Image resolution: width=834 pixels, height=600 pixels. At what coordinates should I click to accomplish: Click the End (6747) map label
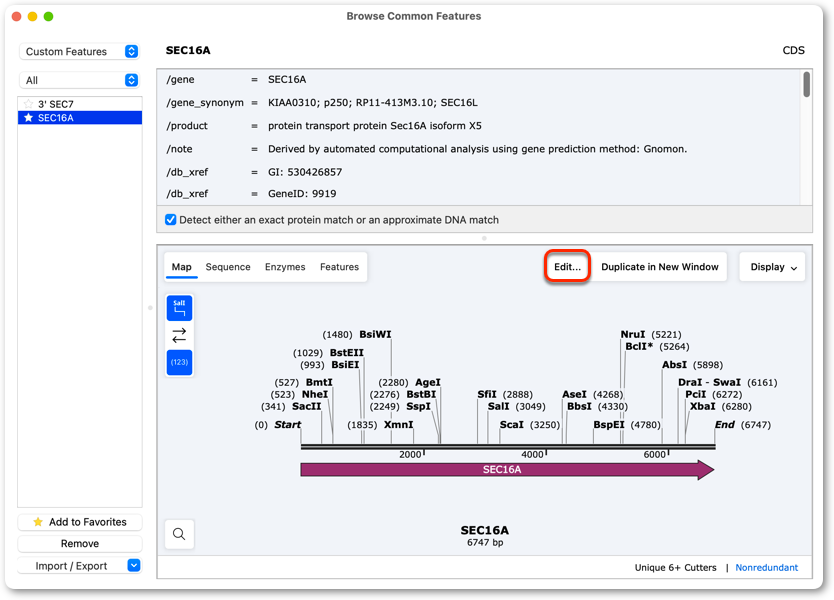pos(743,424)
